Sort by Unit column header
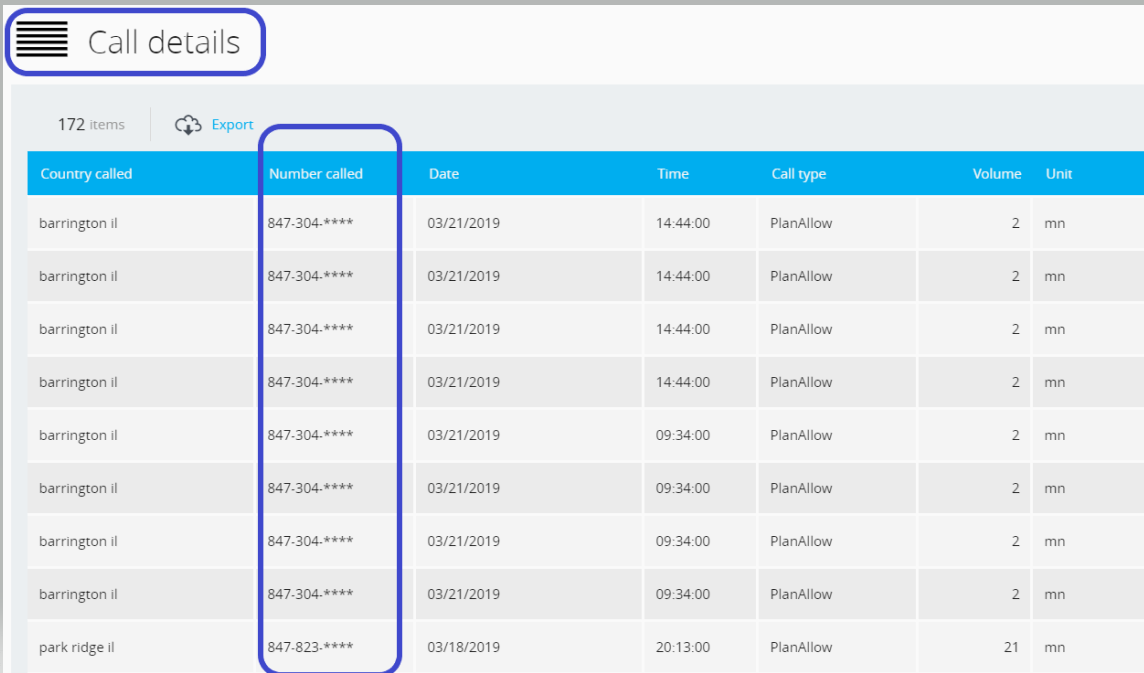 [1058, 174]
